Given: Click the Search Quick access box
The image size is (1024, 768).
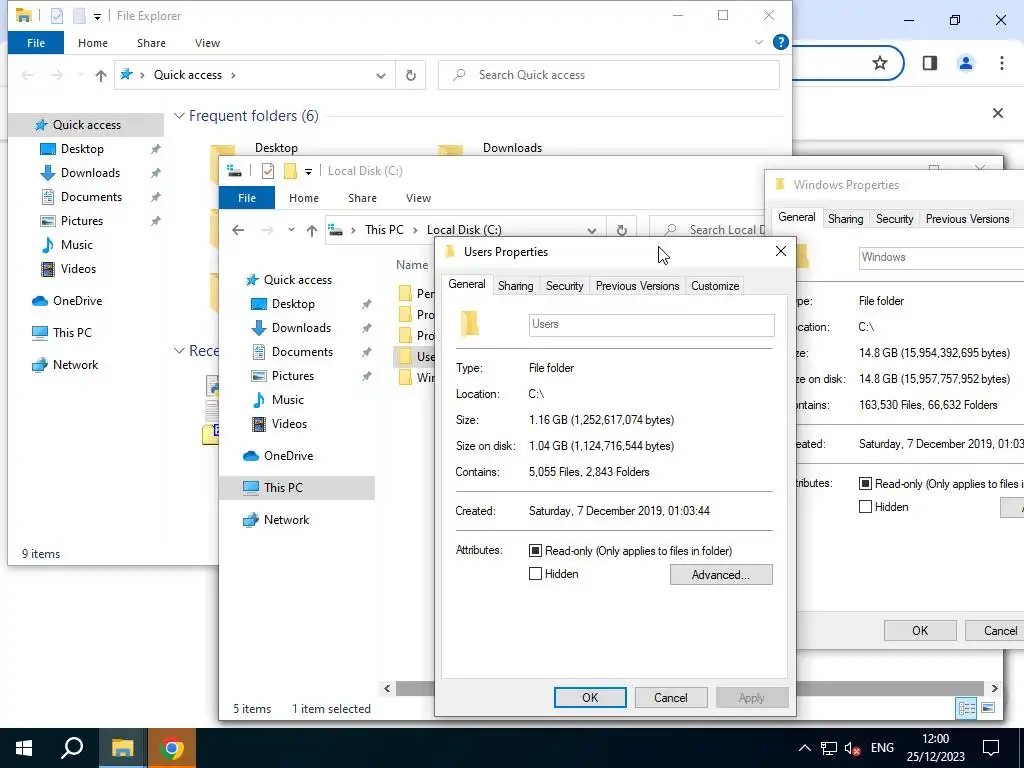Looking at the screenshot, I should tap(609, 75).
